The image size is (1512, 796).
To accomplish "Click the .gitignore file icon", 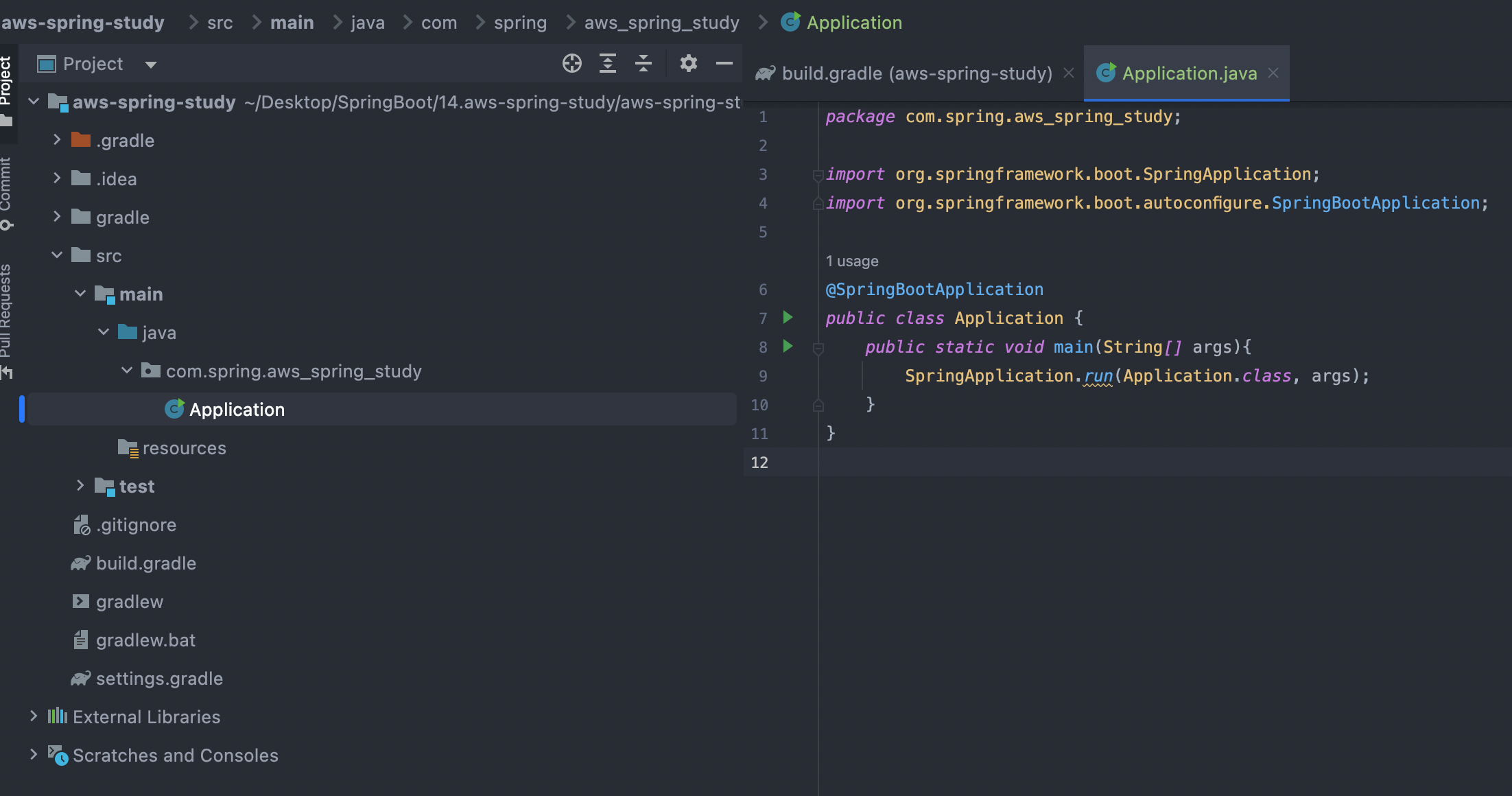I will click(x=82, y=525).
